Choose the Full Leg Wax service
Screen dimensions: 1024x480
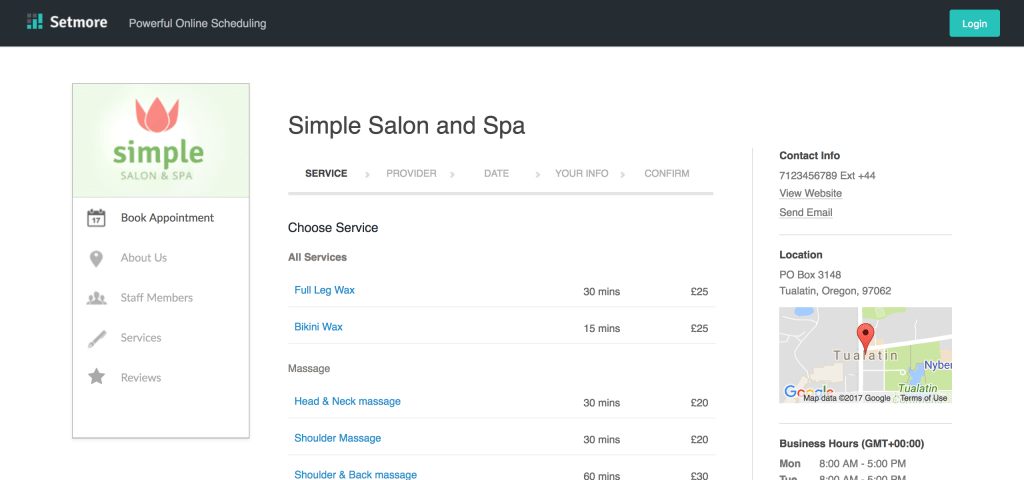point(325,290)
